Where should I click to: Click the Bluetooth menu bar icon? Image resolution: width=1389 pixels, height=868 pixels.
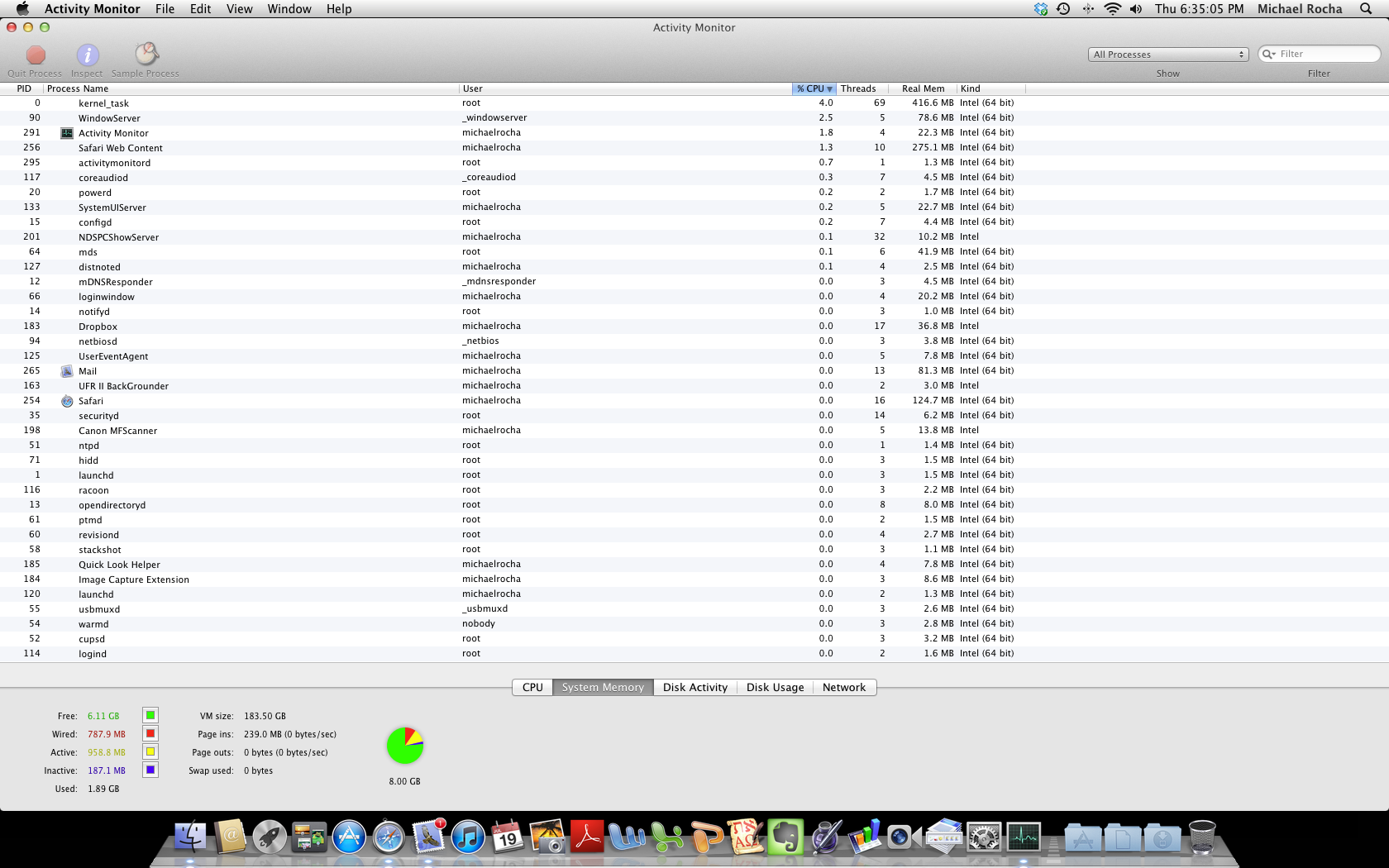[x=1088, y=9]
